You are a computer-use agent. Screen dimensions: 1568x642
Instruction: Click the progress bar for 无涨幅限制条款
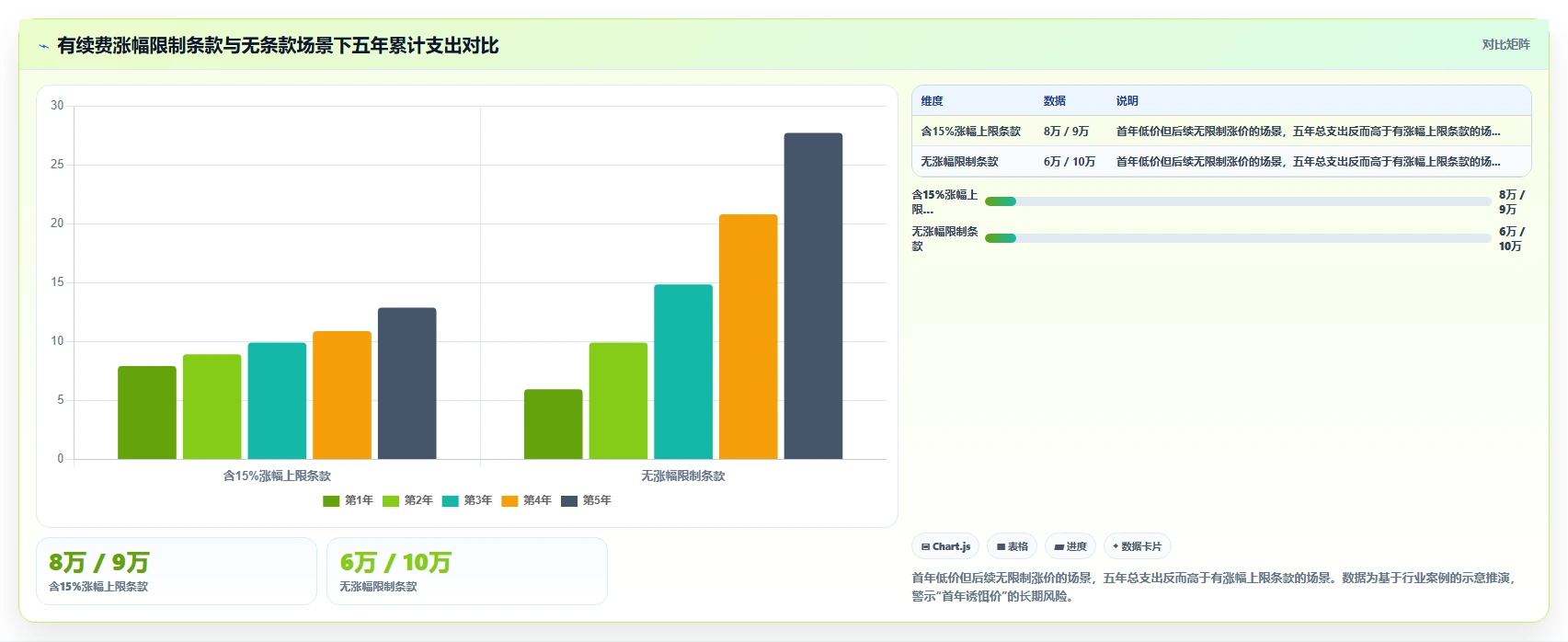tap(1238, 238)
